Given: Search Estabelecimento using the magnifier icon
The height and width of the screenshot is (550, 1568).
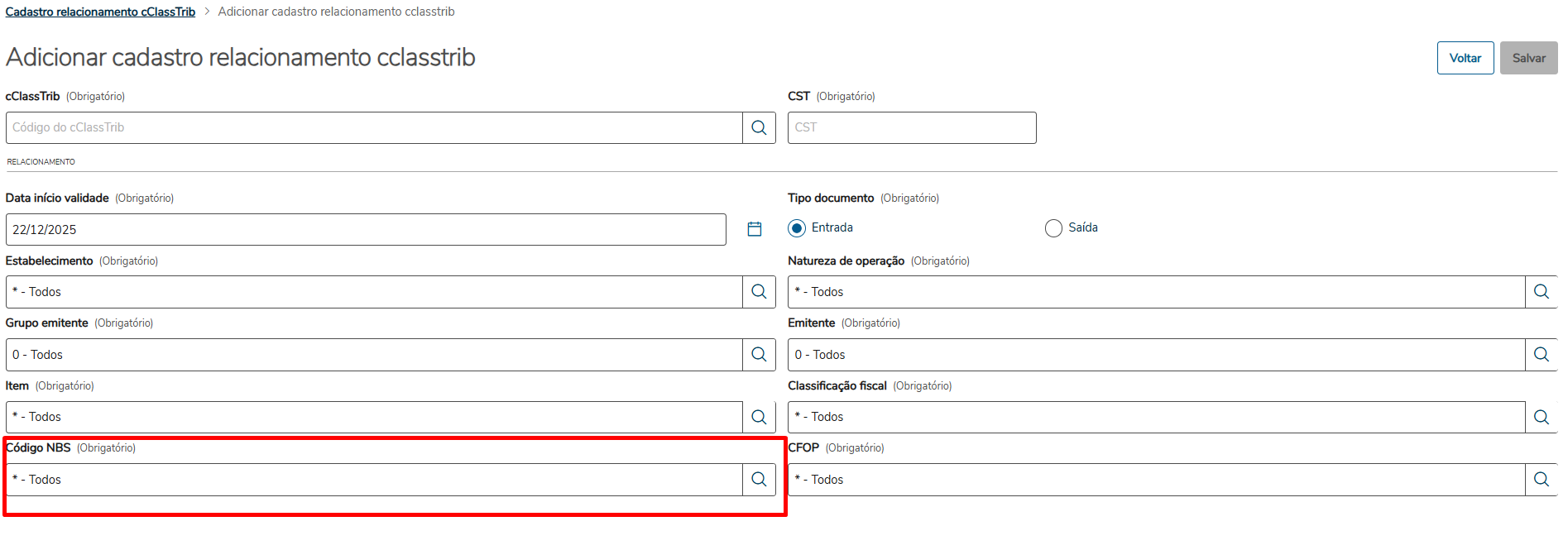Looking at the screenshot, I should (x=759, y=292).
